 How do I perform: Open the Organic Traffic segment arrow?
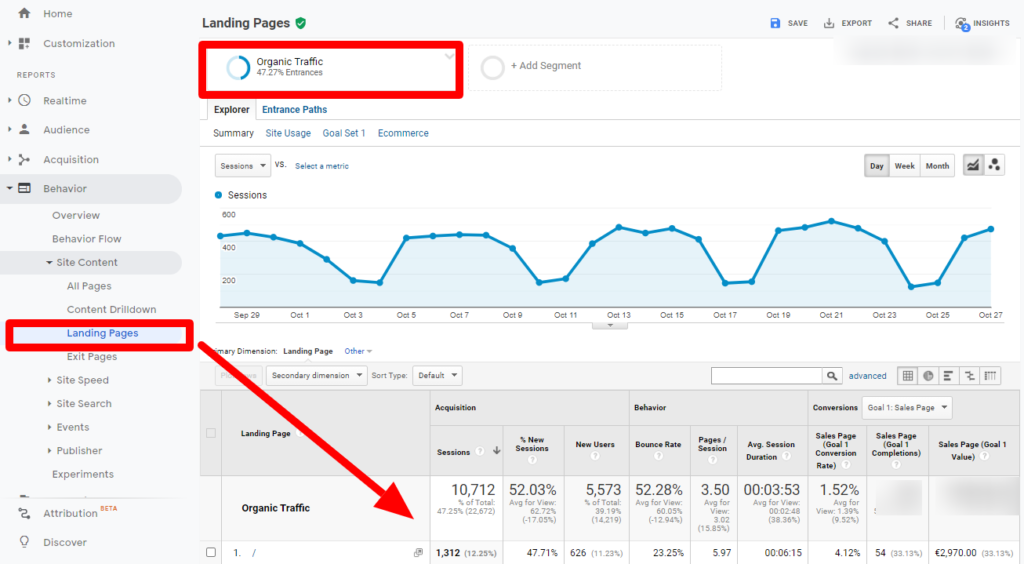[449, 57]
